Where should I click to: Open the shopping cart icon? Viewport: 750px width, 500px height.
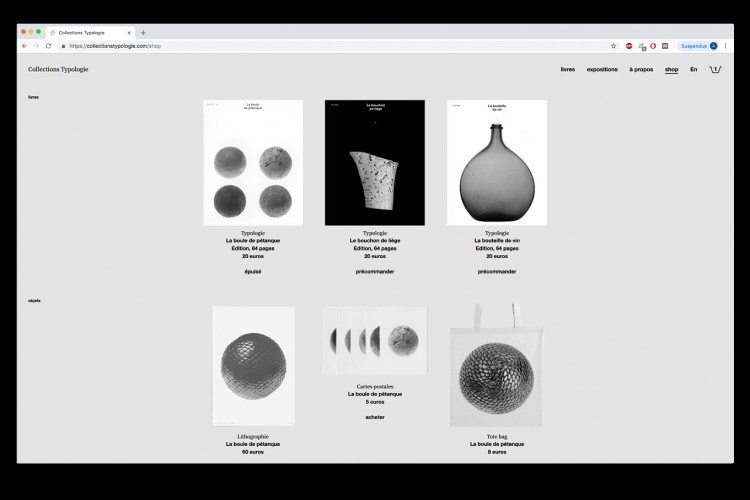pyautogui.click(x=715, y=69)
